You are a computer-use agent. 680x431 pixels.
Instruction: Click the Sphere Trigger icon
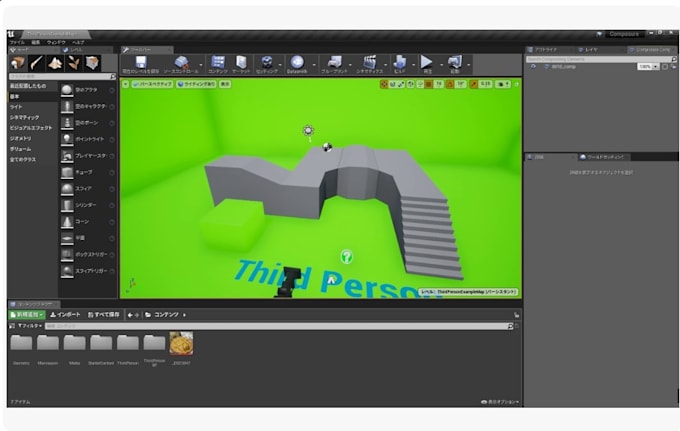(67, 271)
